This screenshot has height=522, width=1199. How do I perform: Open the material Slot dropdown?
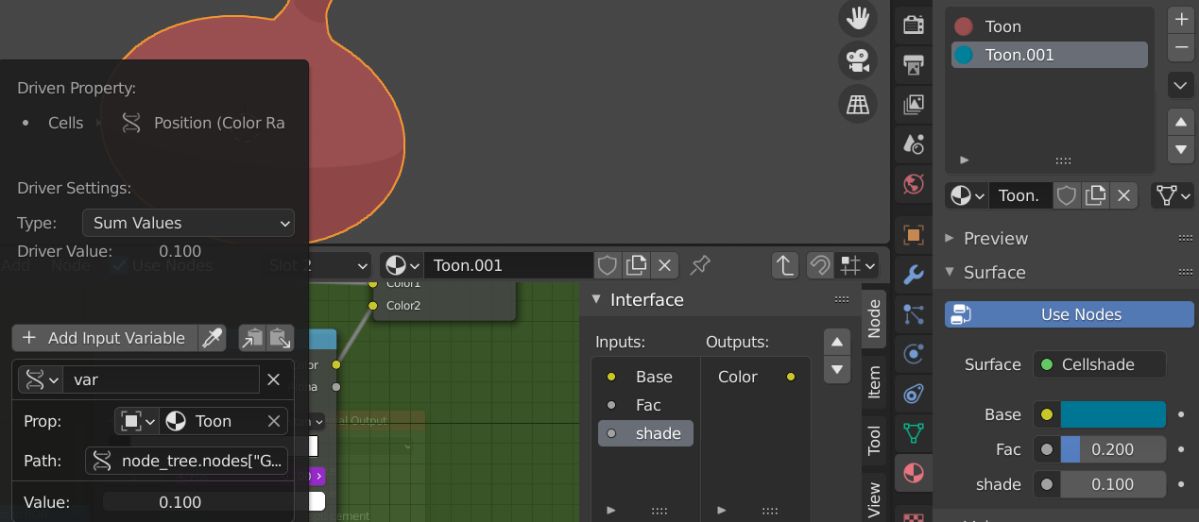pos(319,265)
